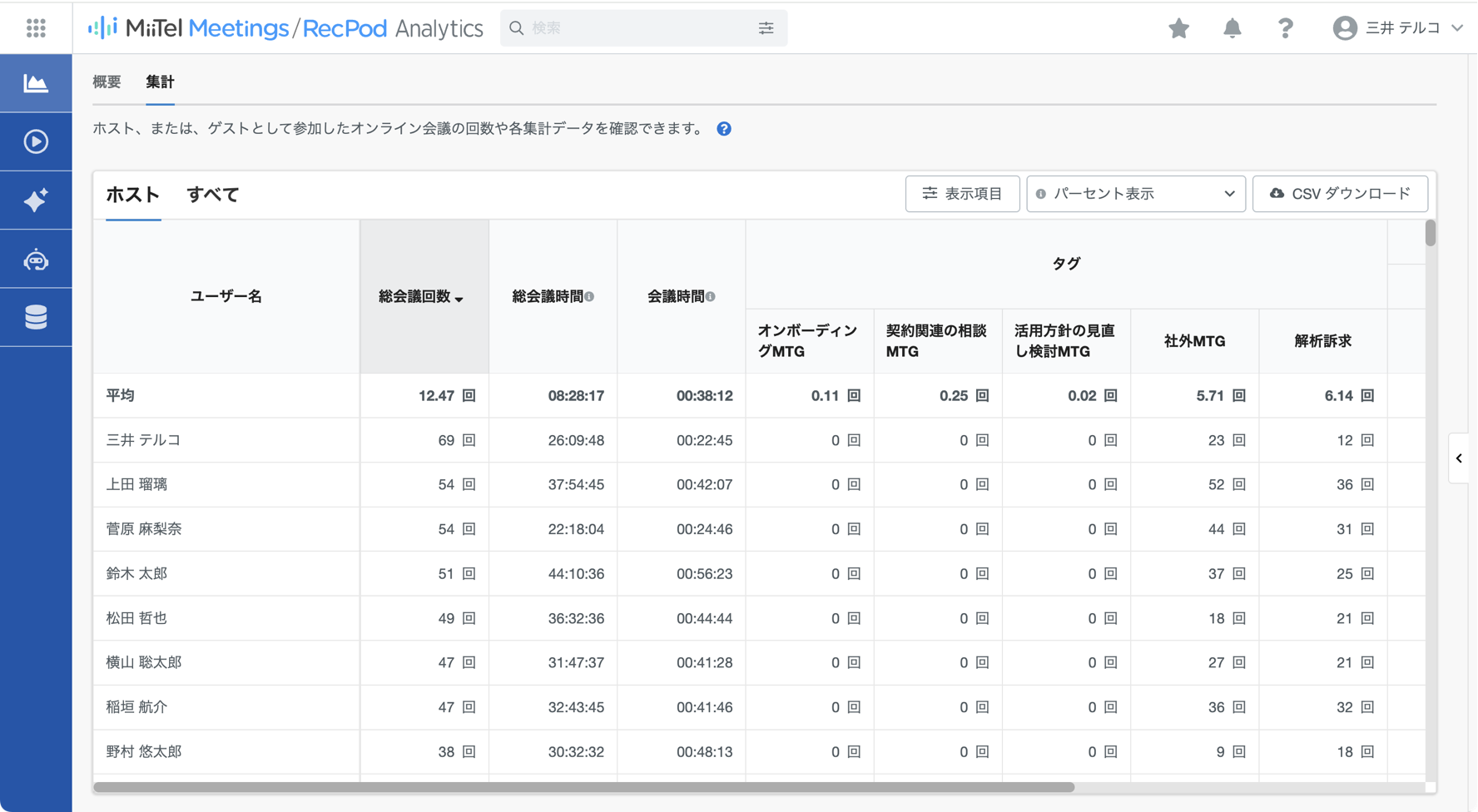1478x812 pixels.
Task: Click the 総会議時間 column header
Action: pos(553,297)
